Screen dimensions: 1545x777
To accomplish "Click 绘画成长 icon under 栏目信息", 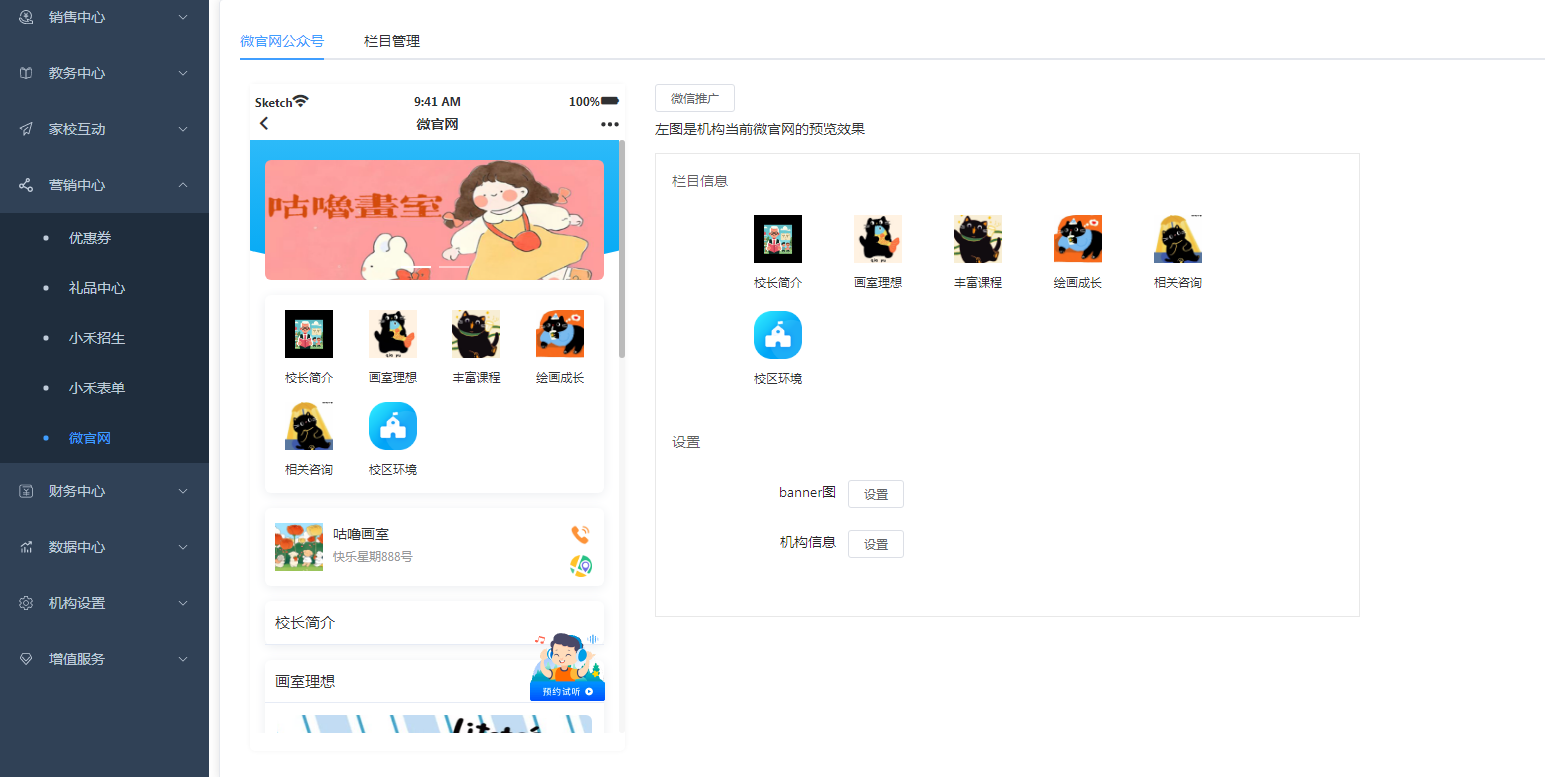I will click(x=1078, y=239).
